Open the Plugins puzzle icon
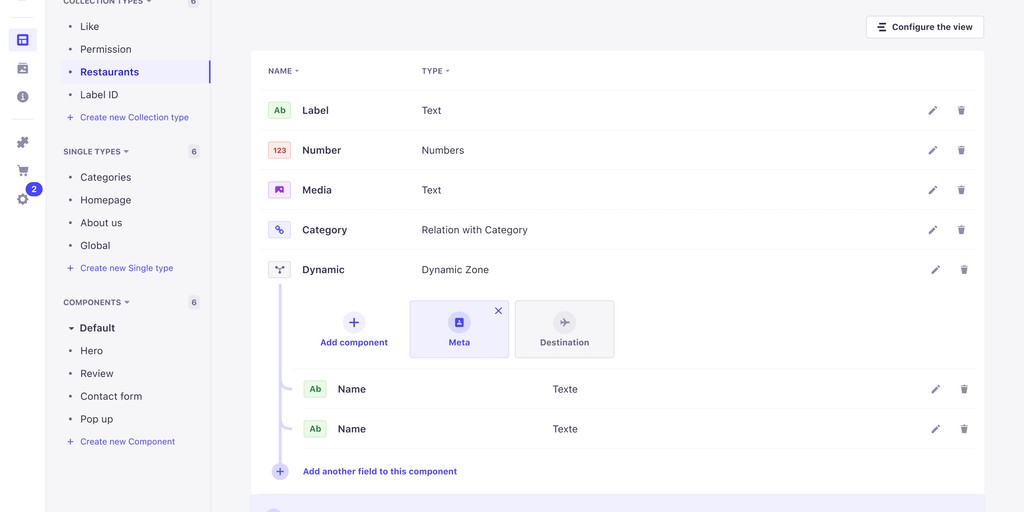The width and height of the screenshot is (1024, 512). point(22,143)
